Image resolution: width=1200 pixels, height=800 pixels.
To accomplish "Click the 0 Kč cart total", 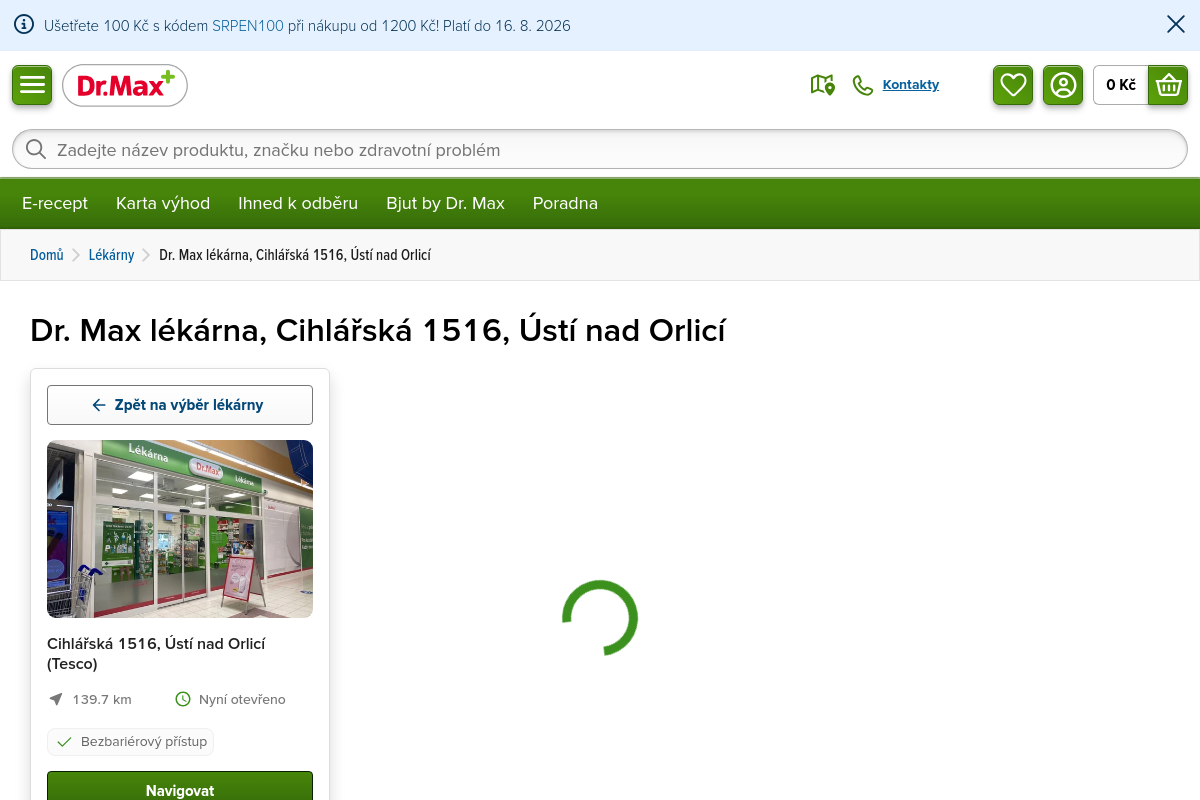I will click(x=1121, y=85).
